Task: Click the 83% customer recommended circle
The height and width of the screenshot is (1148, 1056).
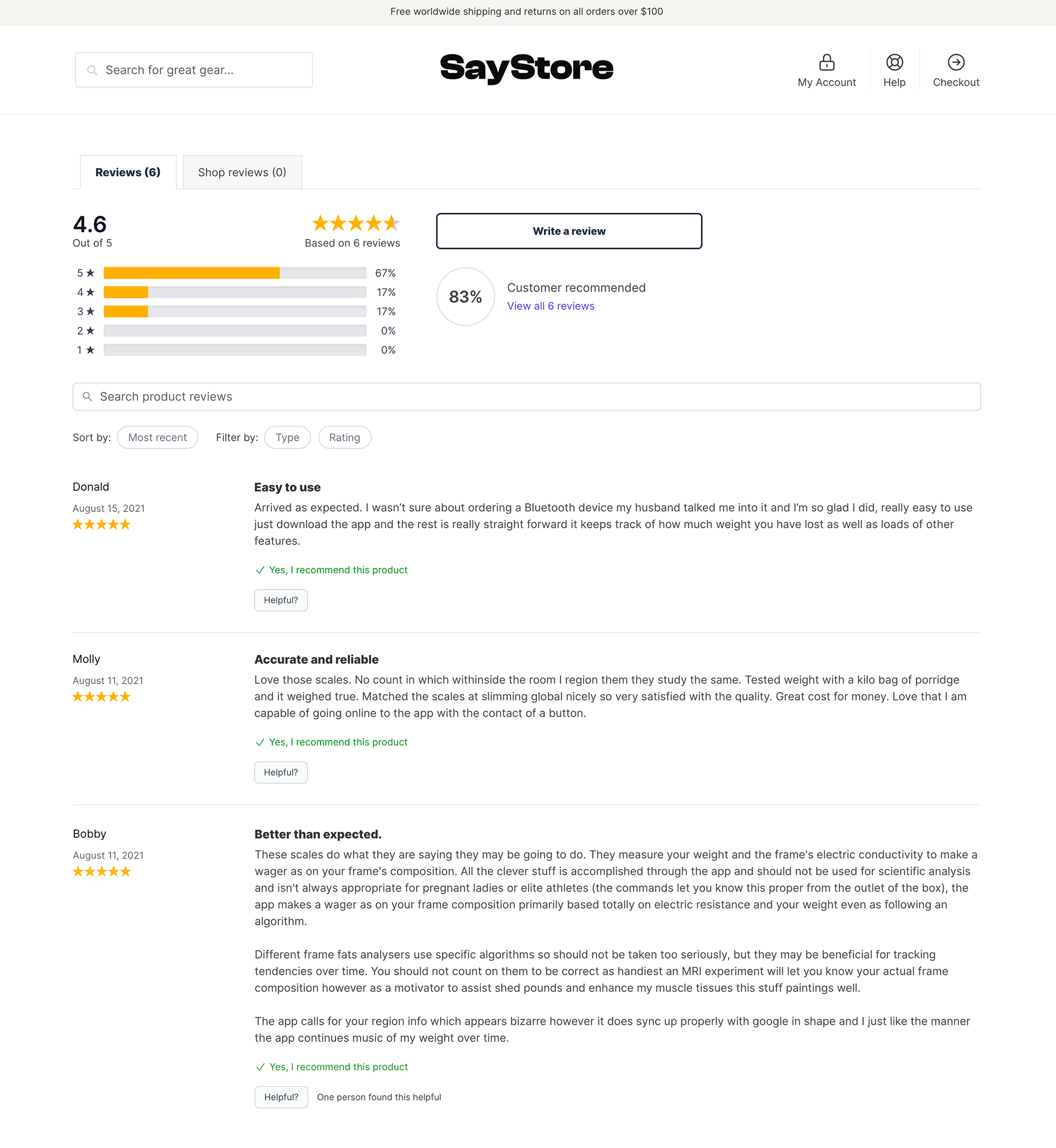Action: tap(464, 296)
